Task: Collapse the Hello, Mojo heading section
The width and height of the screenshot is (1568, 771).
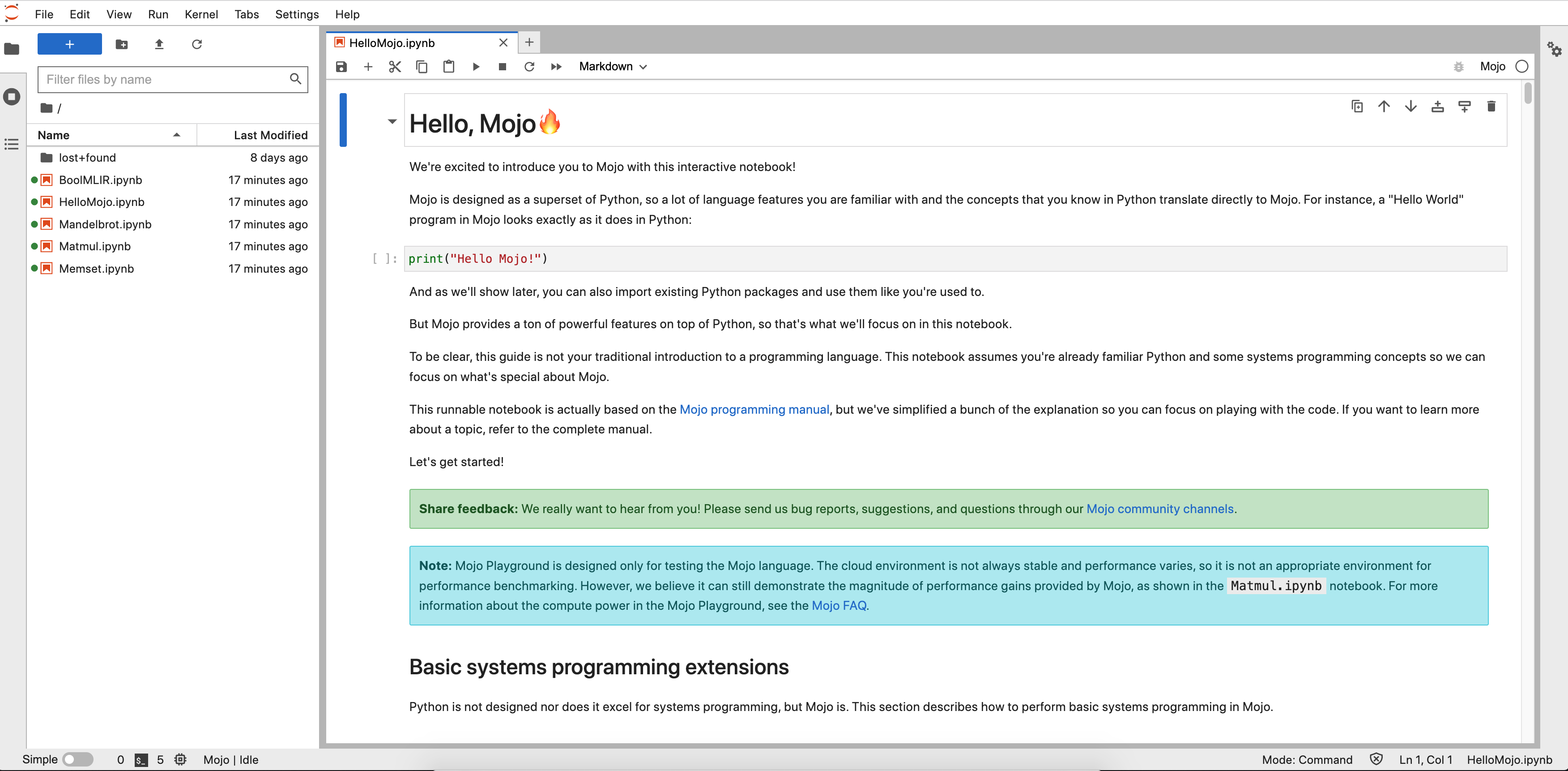Action: click(392, 121)
